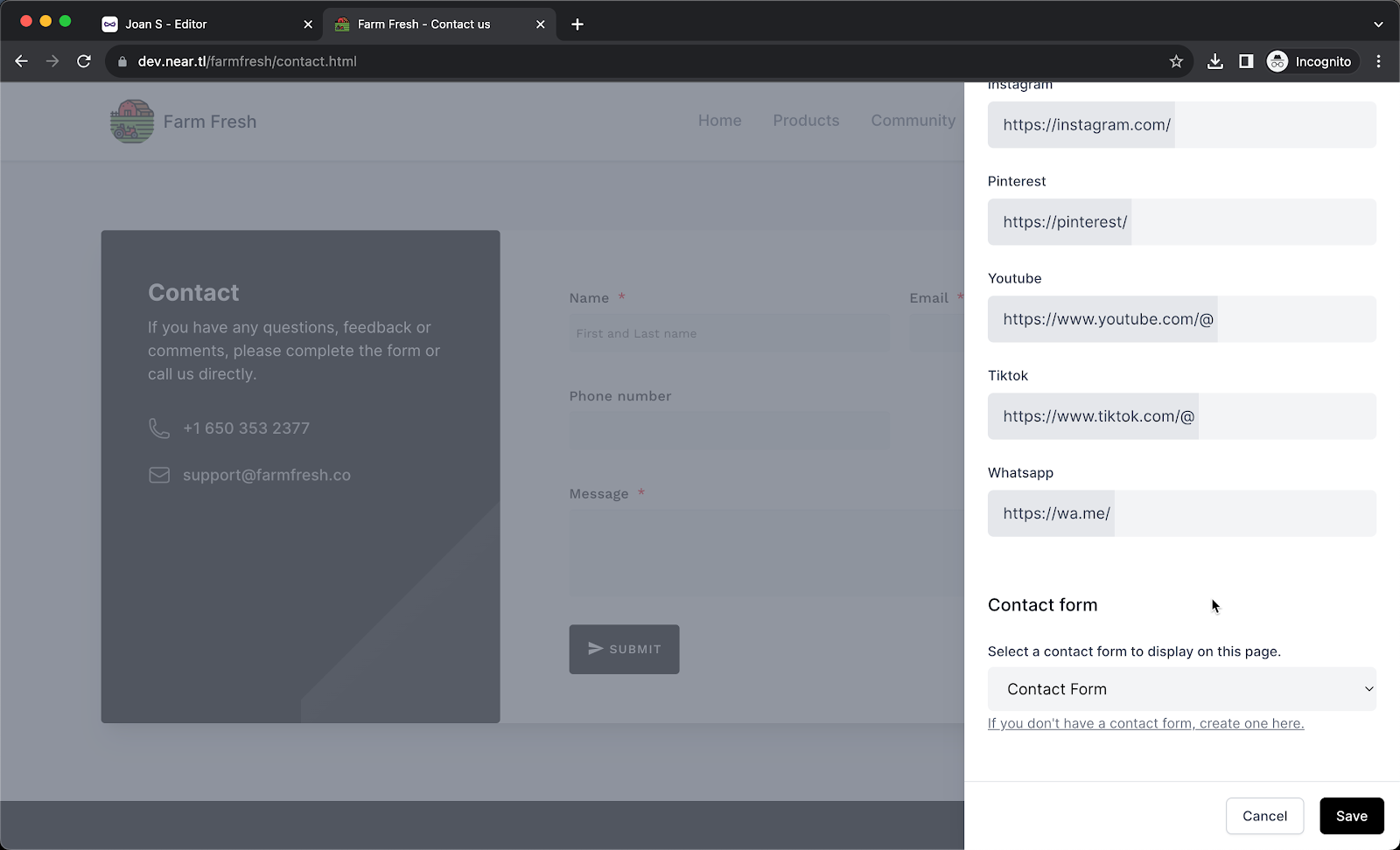This screenshot has height=850, width=1400.
Task: Expand the tab list chevron at top right
Action: click(1379, 24)
